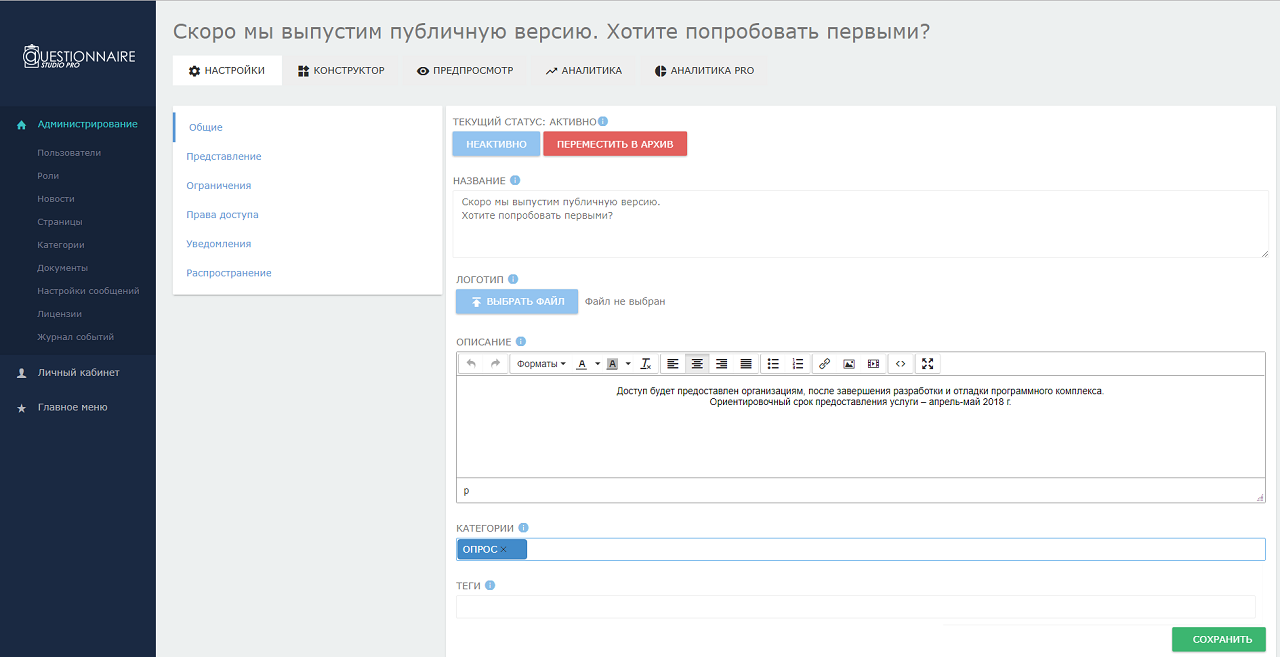Viewport: 1280px width, 657px height.
Task: Toggle the bulleted list formatting
Action: tap(771, 363)
